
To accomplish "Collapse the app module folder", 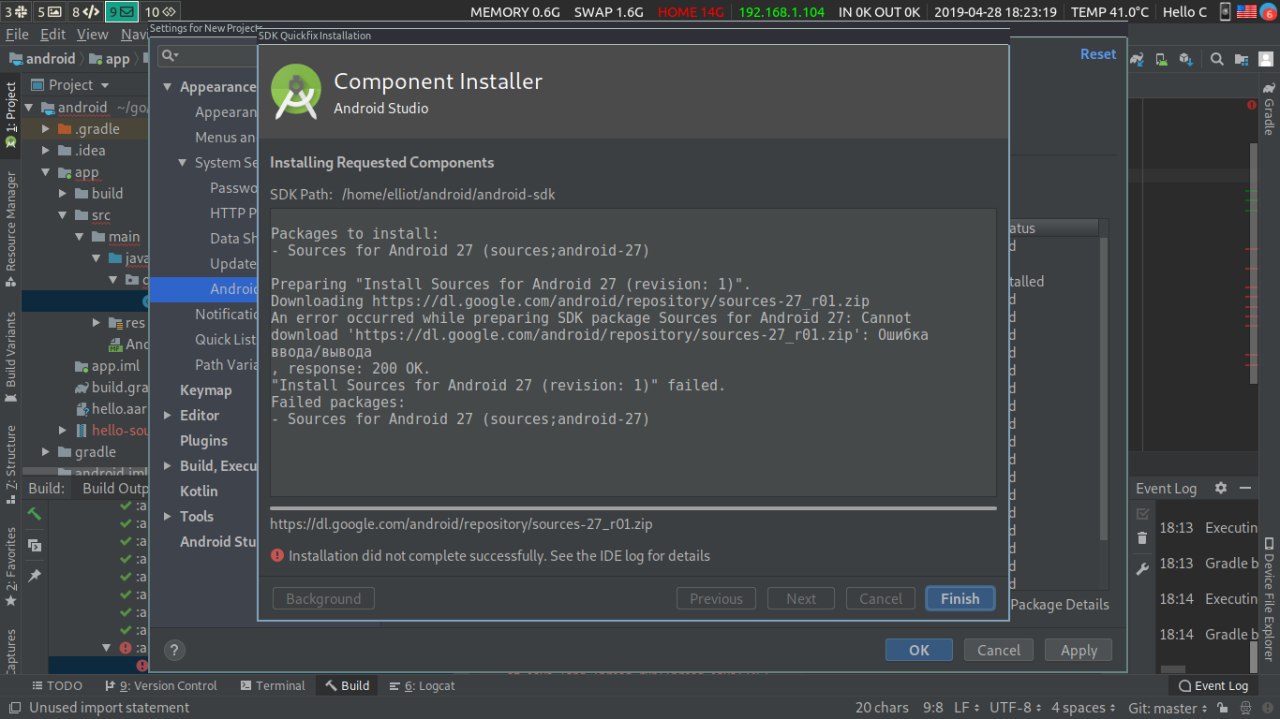I will pos(46,172).
